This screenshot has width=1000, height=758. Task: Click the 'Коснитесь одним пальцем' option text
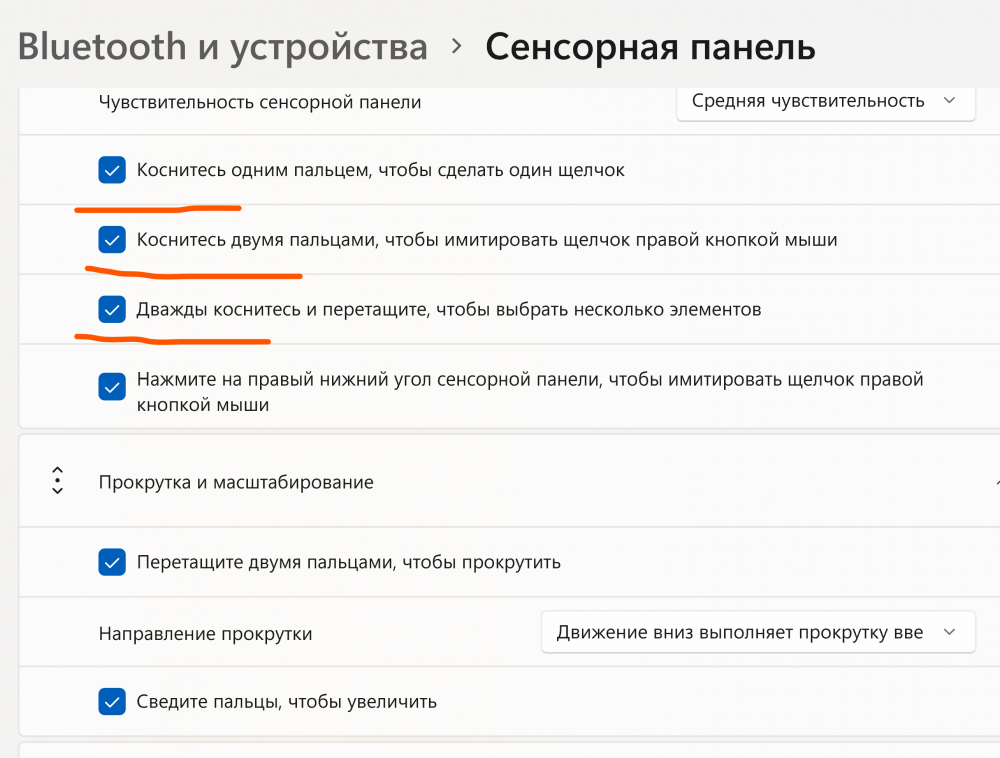pos(380,170)
